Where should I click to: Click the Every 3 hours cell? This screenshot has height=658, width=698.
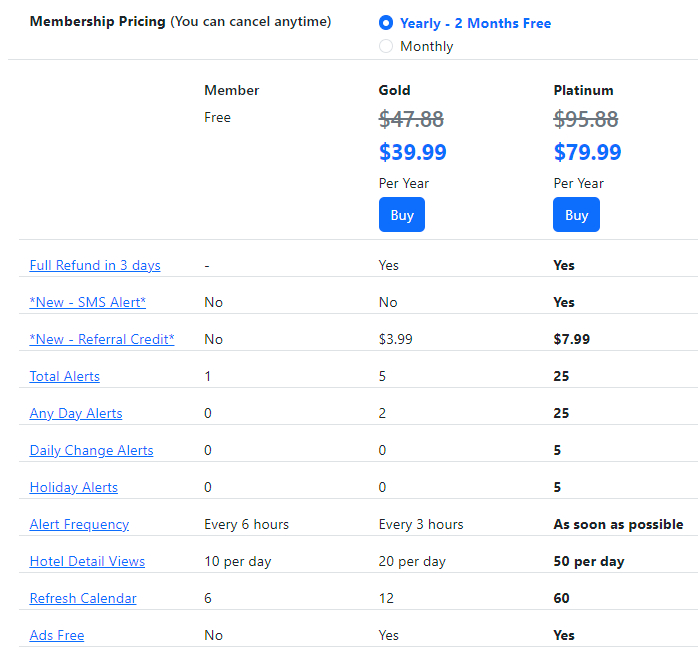tap(421, 524)
